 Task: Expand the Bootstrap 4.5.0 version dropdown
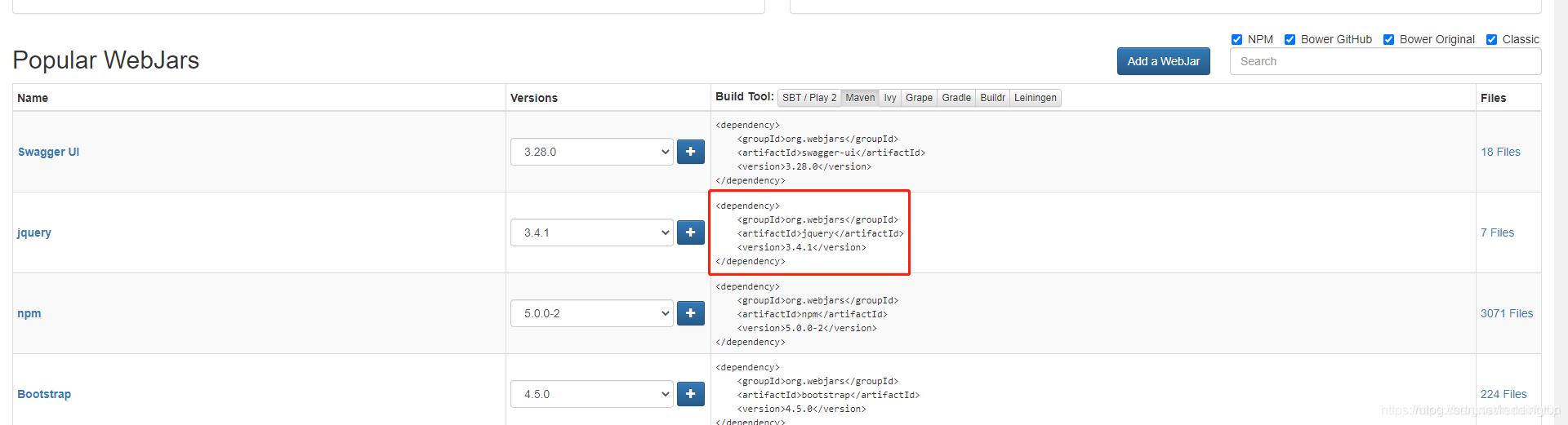tap(592, 394)
